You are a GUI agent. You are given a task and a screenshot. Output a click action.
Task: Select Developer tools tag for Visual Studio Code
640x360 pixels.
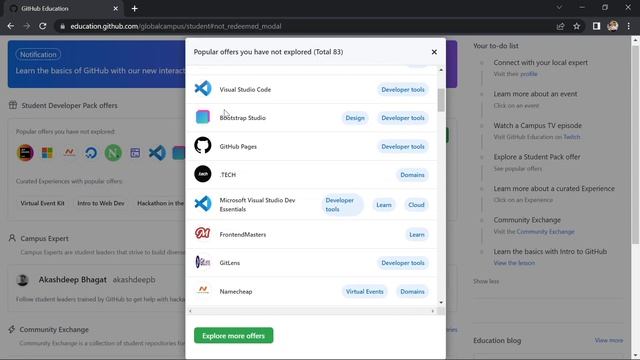[402, 89]
